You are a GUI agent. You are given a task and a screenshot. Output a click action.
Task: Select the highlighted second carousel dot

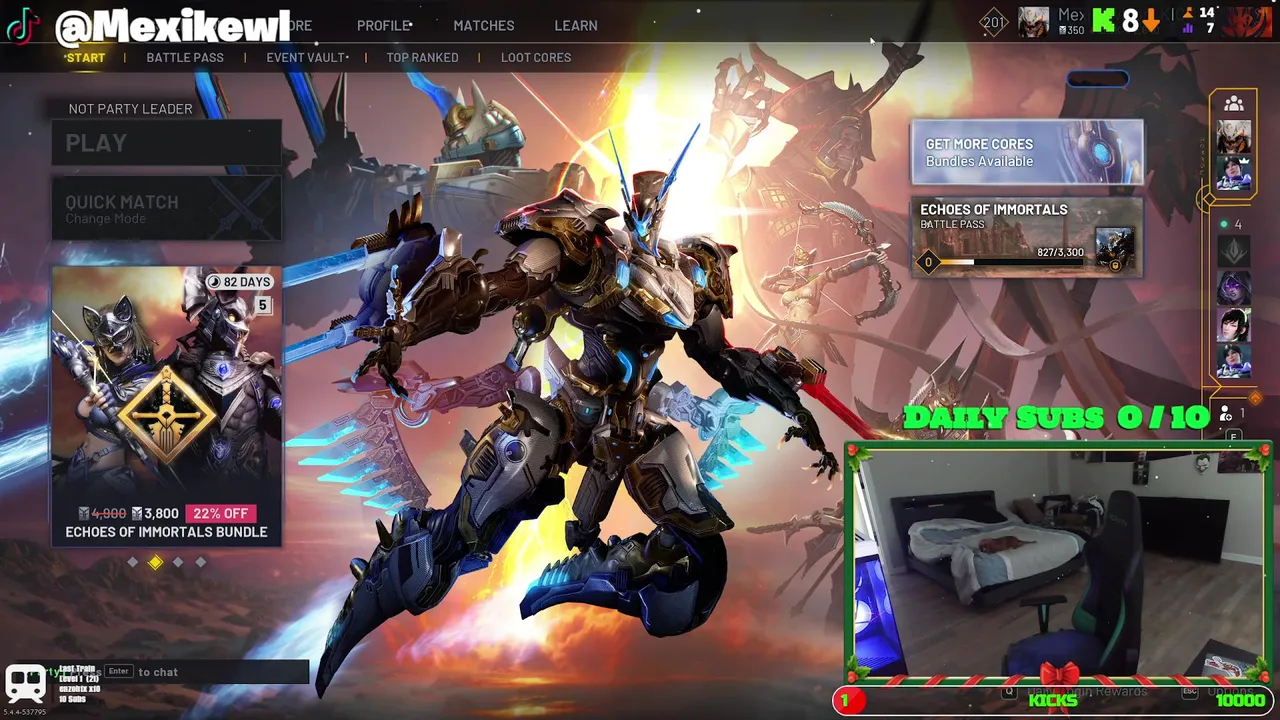(155, 562)
